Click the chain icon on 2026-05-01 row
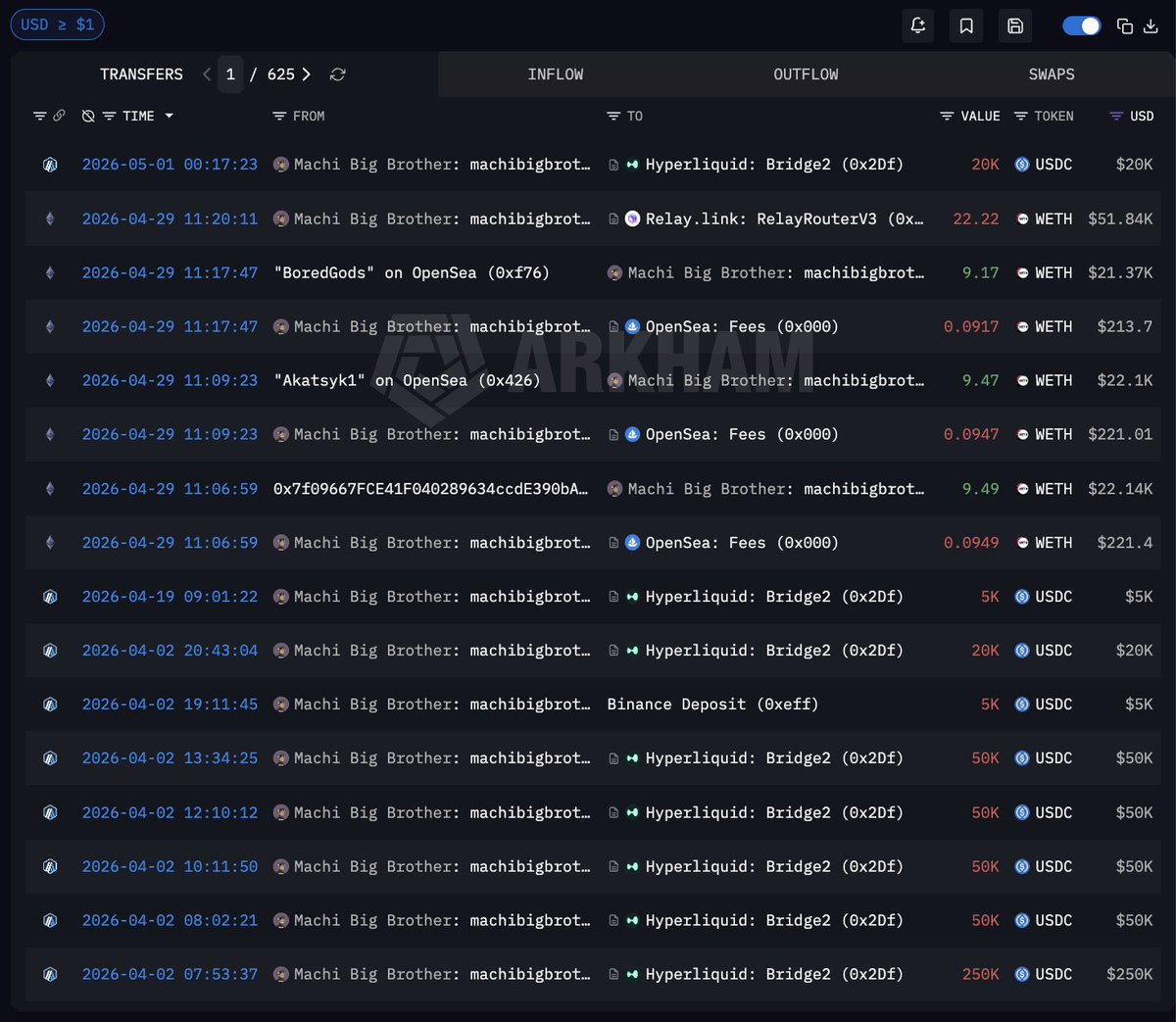Image resolution: width=1176 pixels, height=1022 pixels. click(50, 165)
